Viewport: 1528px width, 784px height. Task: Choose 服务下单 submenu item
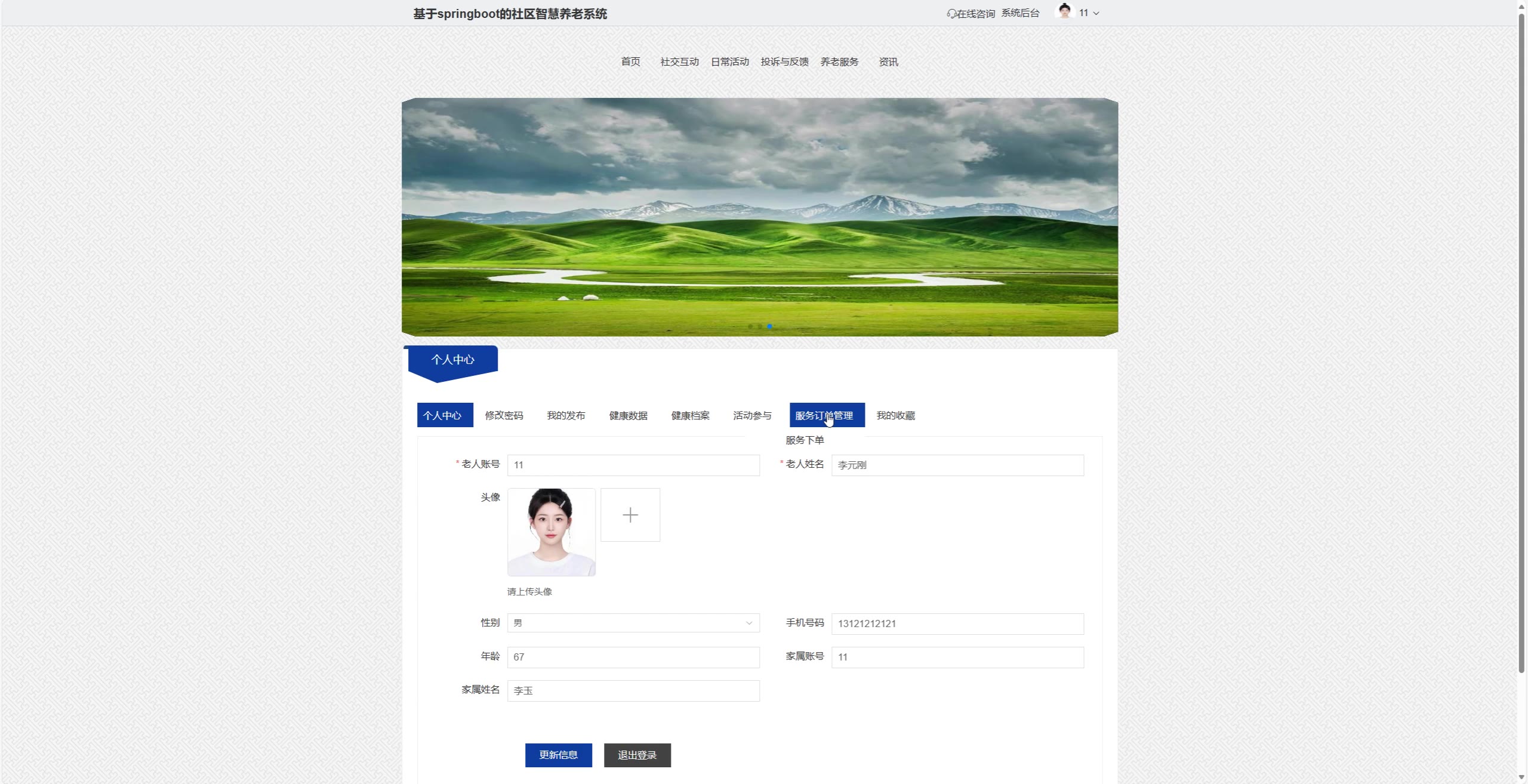tap(804, 440)
